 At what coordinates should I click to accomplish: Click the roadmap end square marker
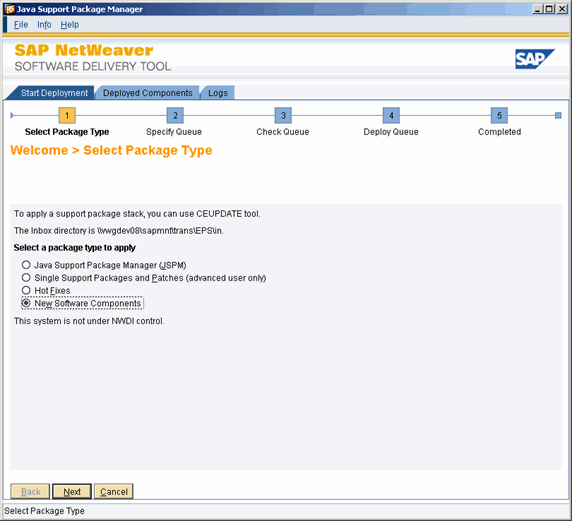[x=558, y=116]
